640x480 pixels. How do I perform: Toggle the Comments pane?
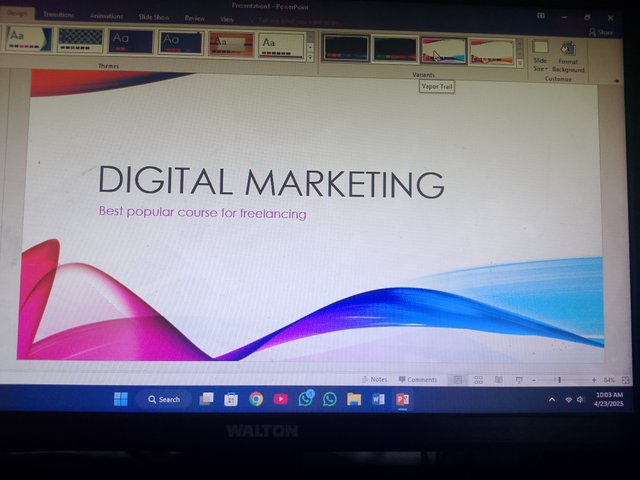click(x=418, y=380)
